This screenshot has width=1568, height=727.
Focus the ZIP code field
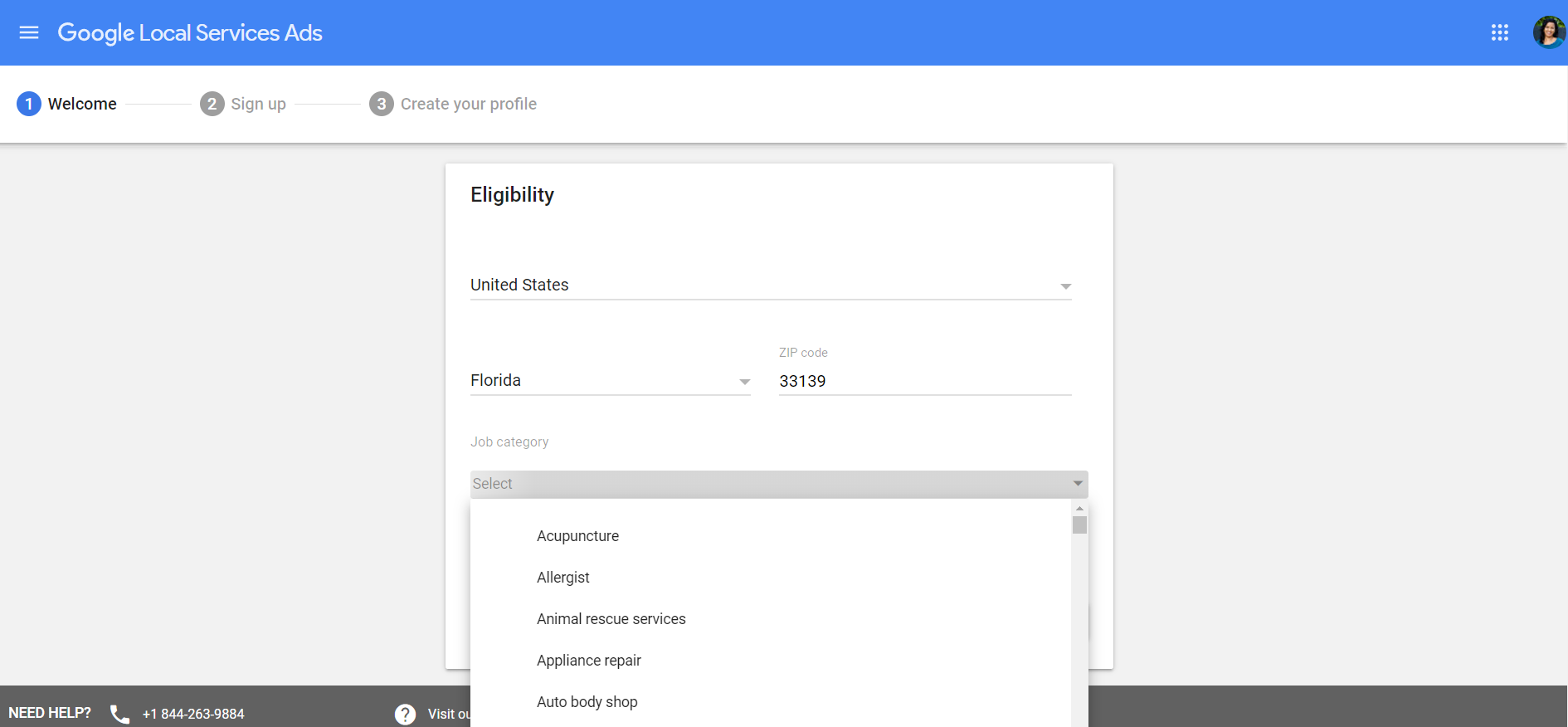(x=924, y=381)
